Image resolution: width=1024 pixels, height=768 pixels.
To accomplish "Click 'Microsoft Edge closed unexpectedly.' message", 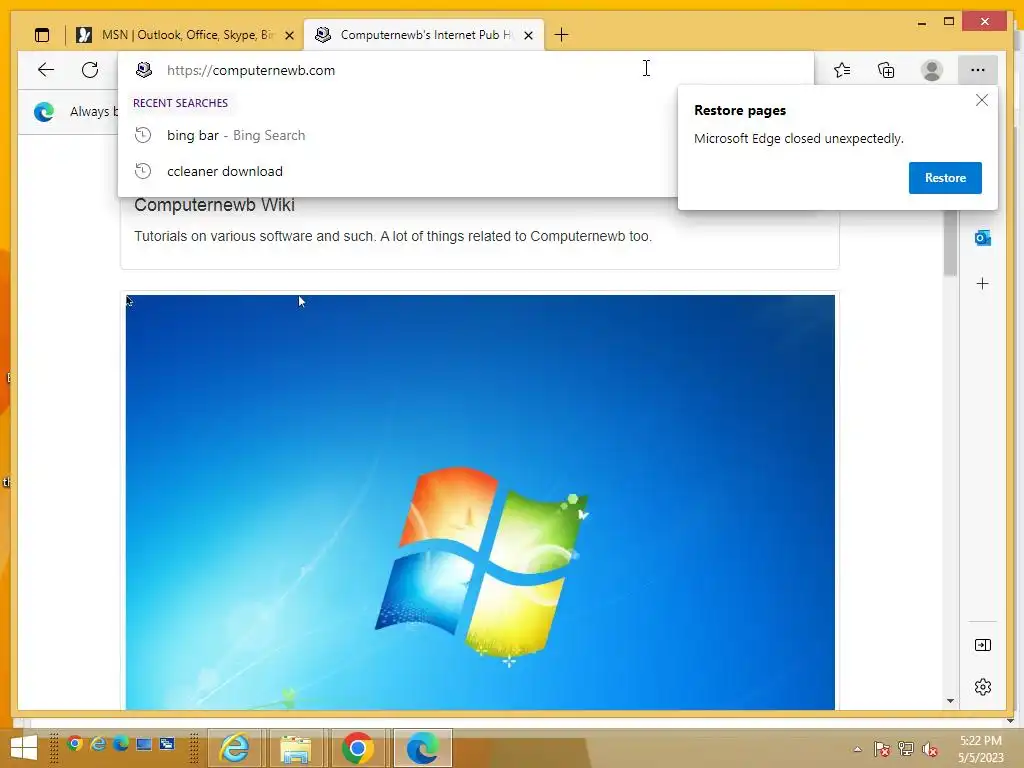I will [799, 138].
